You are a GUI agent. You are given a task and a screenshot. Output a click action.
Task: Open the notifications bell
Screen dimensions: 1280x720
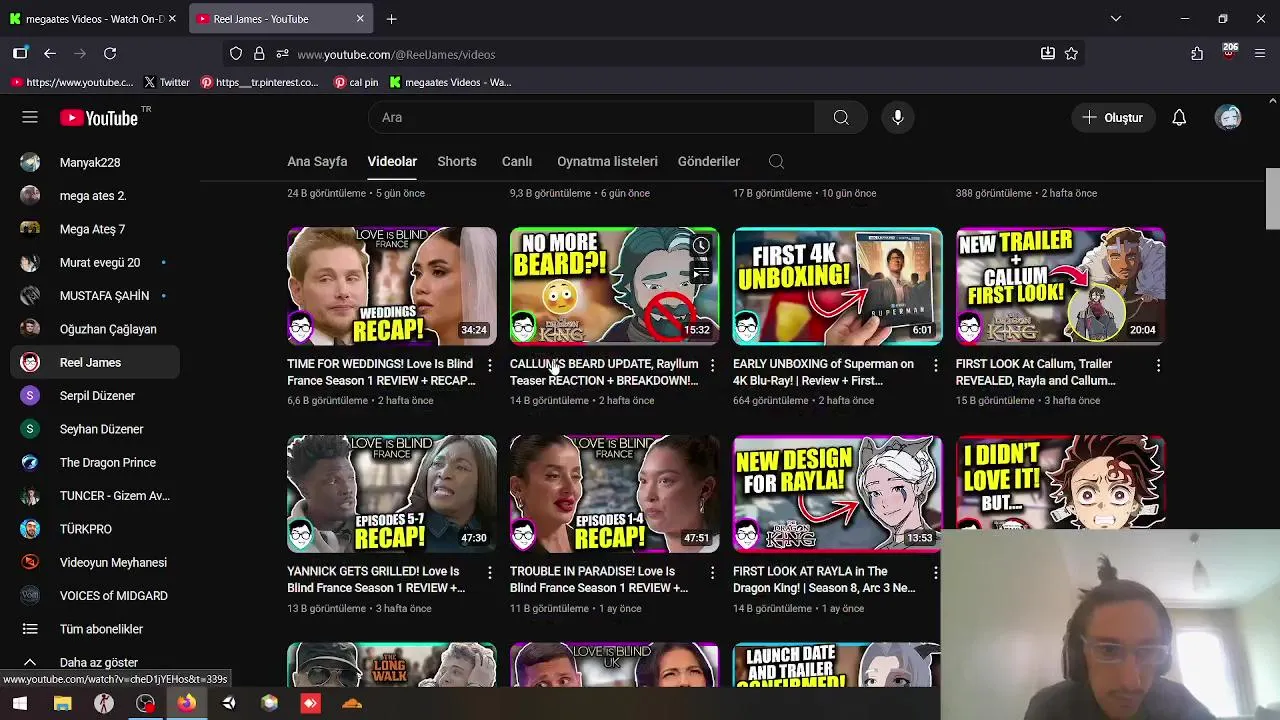pos(1179,118)
